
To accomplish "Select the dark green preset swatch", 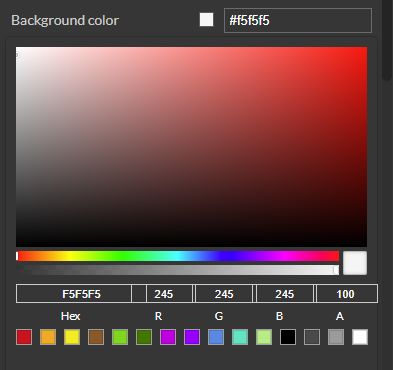I will [x=144, y=337].
